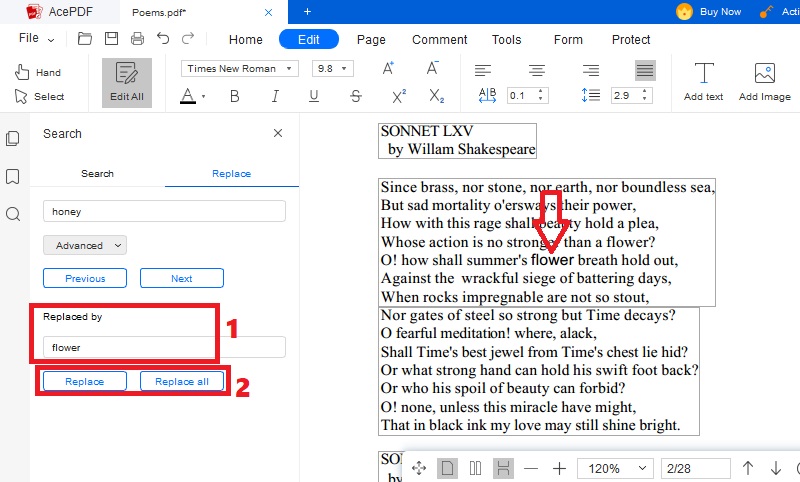800x482 pixels.
Task: Undo the last action
Action: [163, 38]
